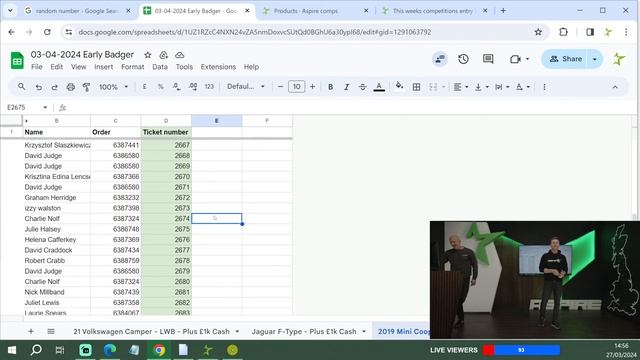Open the video meeting camera dropdown
The image size is (640, 360).
[x=519, y=59]
